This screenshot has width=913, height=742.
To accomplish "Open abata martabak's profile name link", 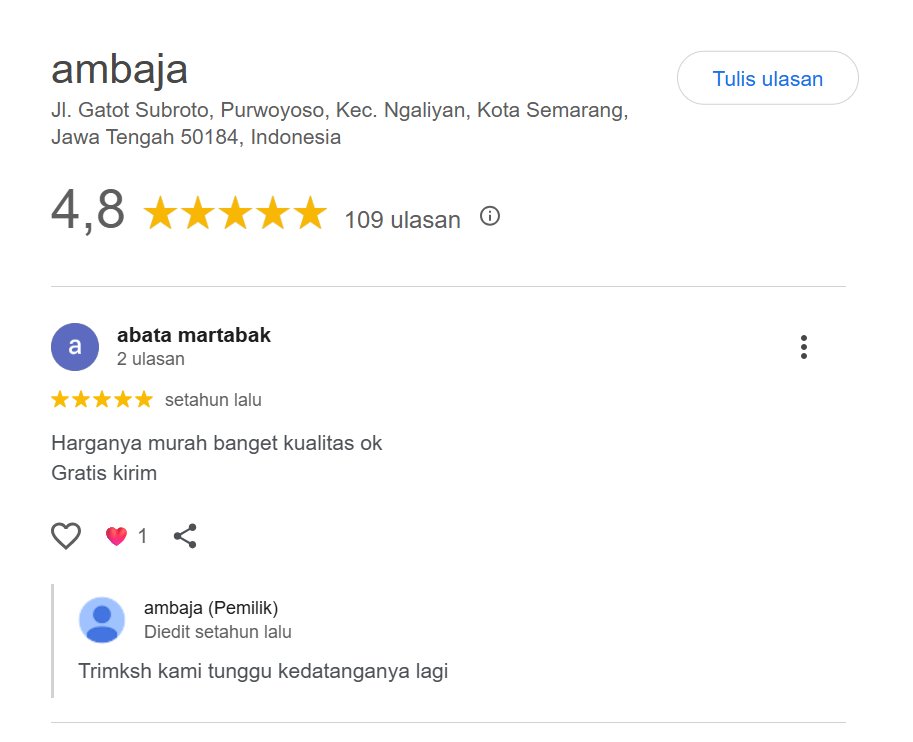I will click(x=194, y=335).
